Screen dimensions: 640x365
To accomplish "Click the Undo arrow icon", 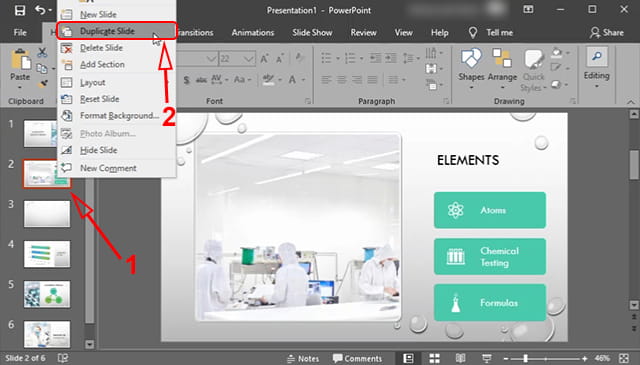I will point(40,10).
